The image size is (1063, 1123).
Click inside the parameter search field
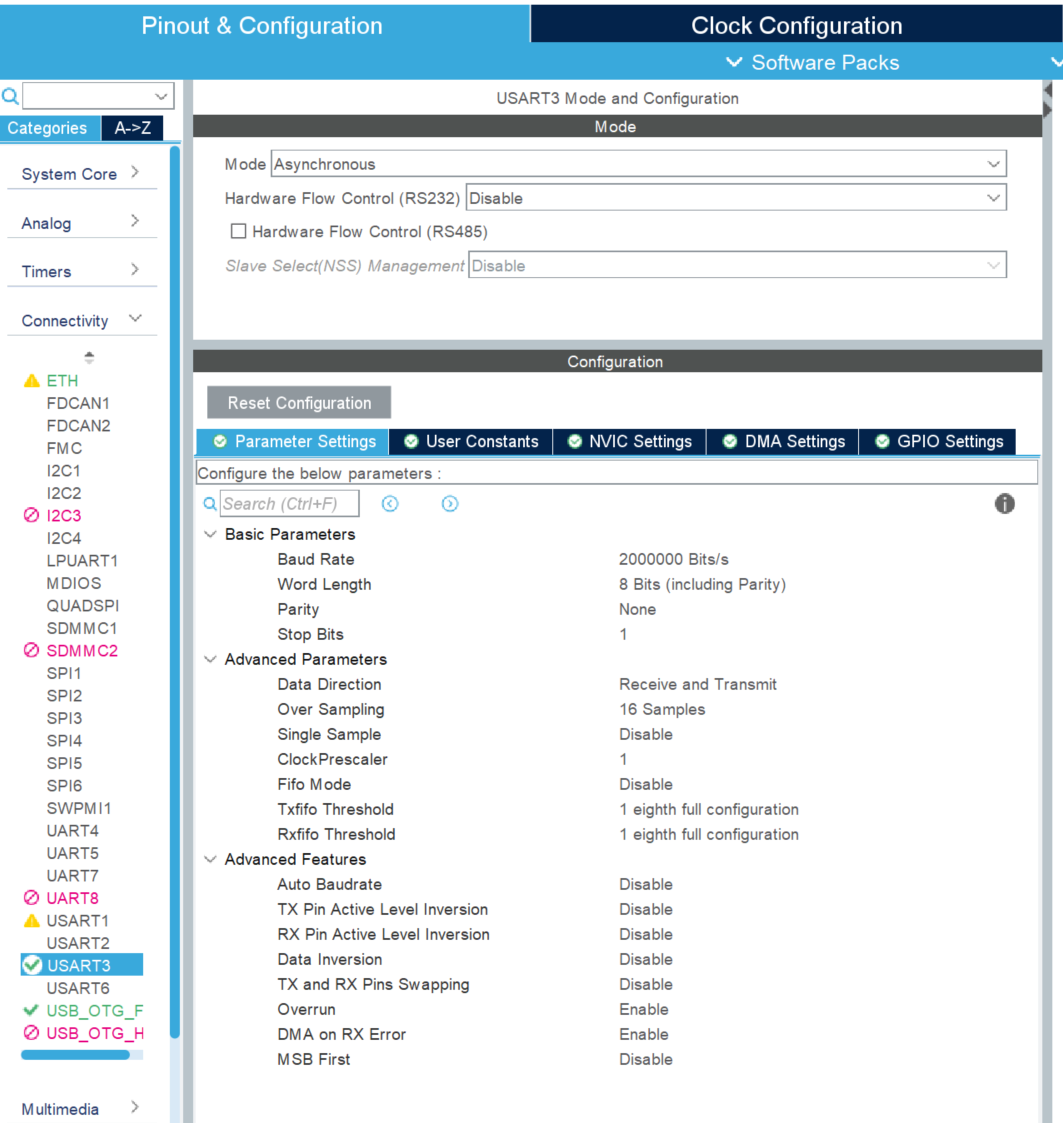click(x=288, y=503)
